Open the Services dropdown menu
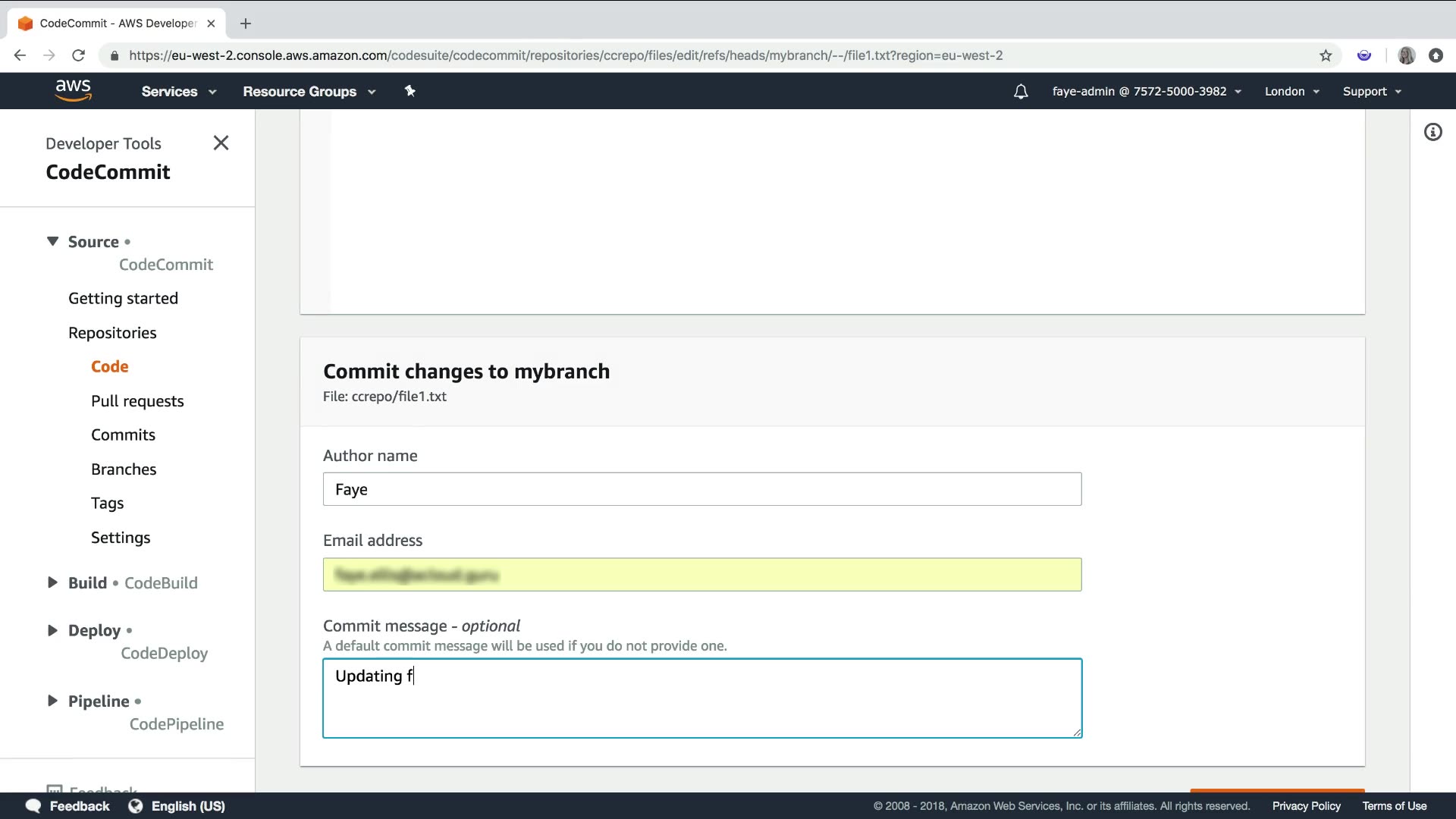The height and width of the screenshot is (819, 1456). tap(178, 92)
